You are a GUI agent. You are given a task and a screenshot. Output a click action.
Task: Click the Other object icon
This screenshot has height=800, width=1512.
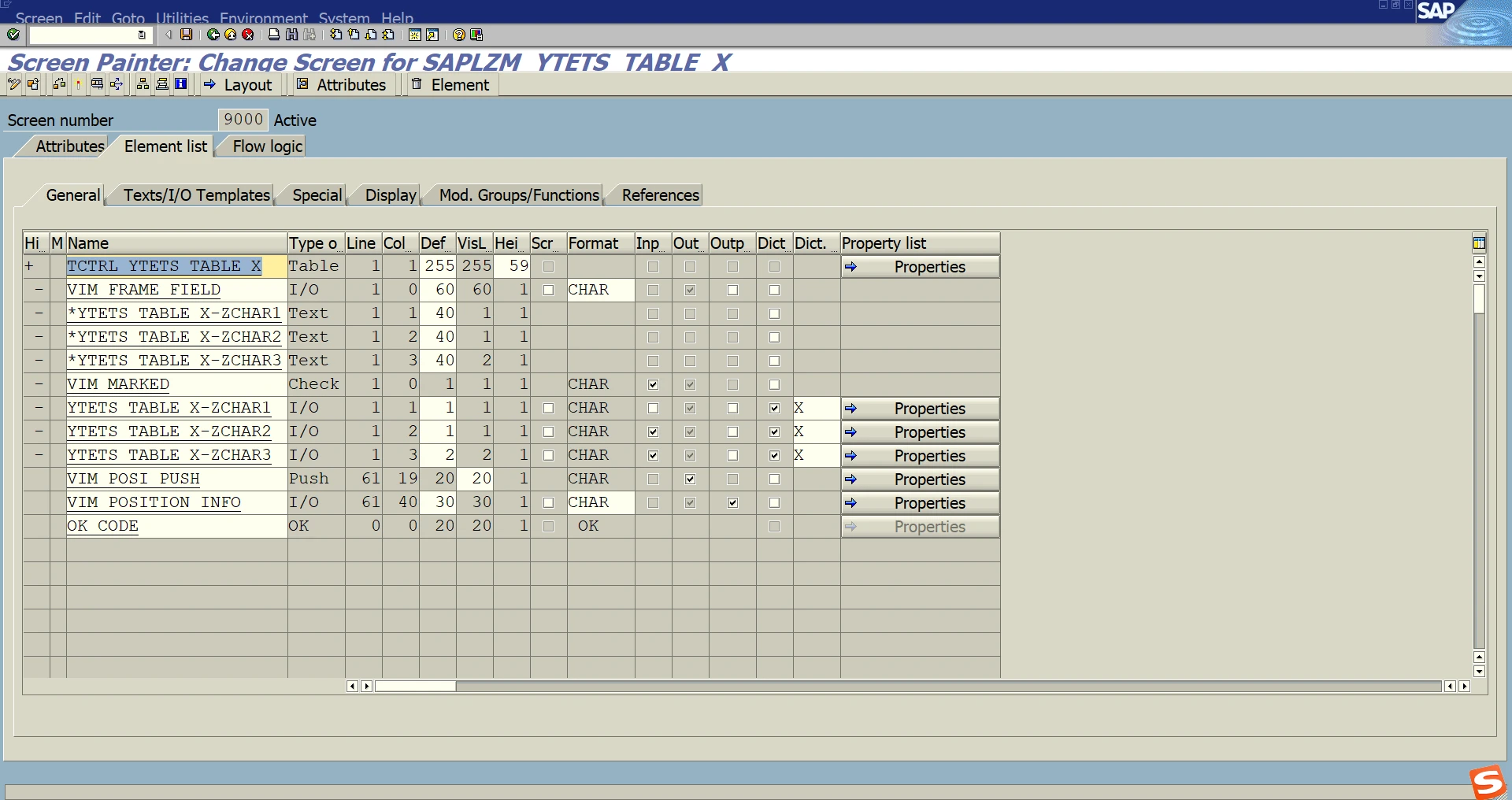click(33, 84)
